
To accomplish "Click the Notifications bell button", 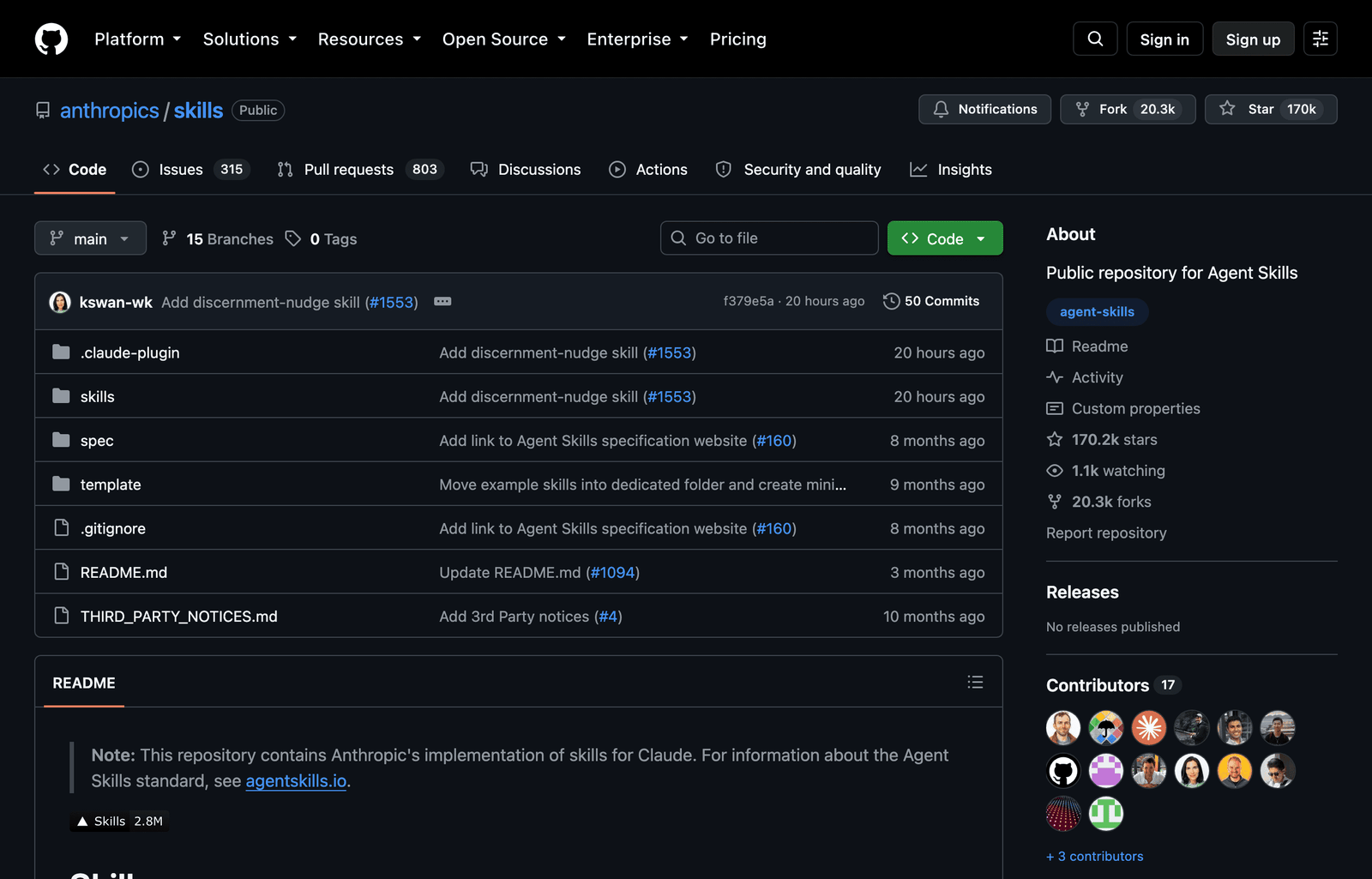I will 984,109.
